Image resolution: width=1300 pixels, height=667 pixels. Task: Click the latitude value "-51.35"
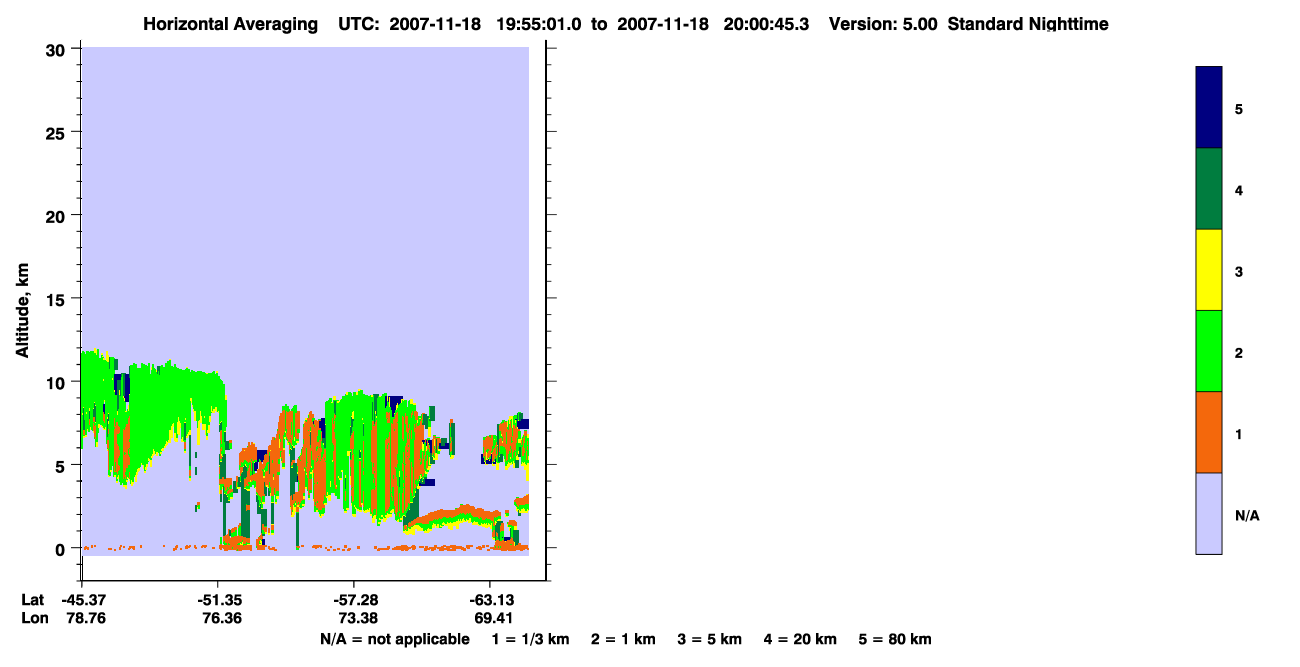coord(220,600)
